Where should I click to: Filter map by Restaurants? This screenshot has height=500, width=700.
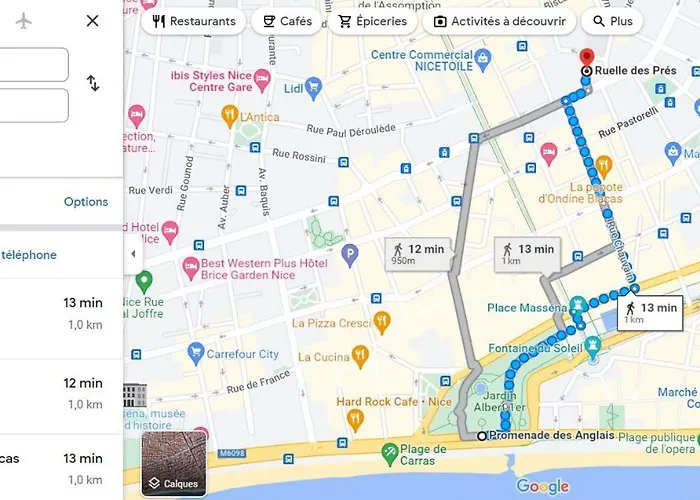click(194, 21)
